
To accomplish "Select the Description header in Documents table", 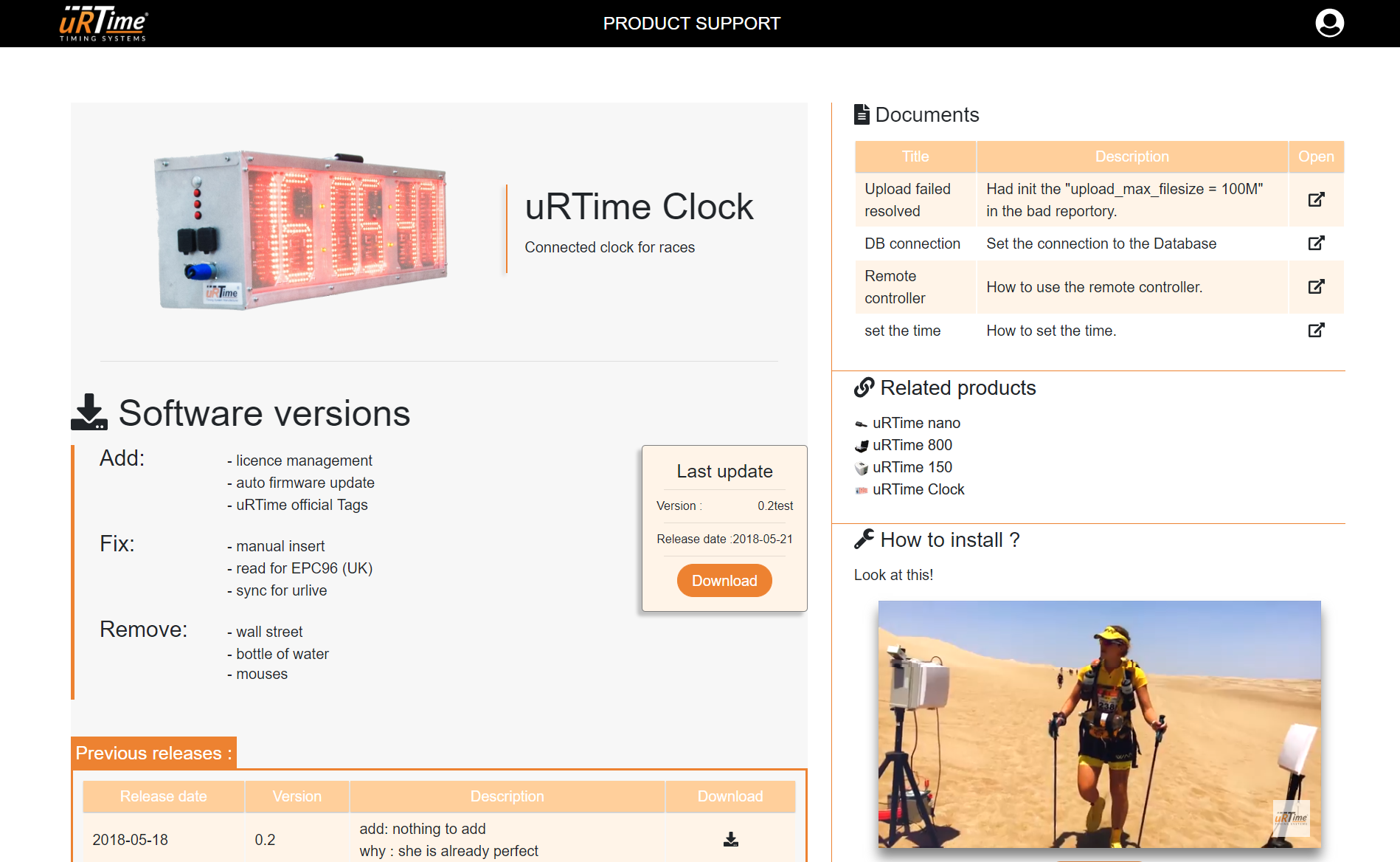I will (1132, 156).
